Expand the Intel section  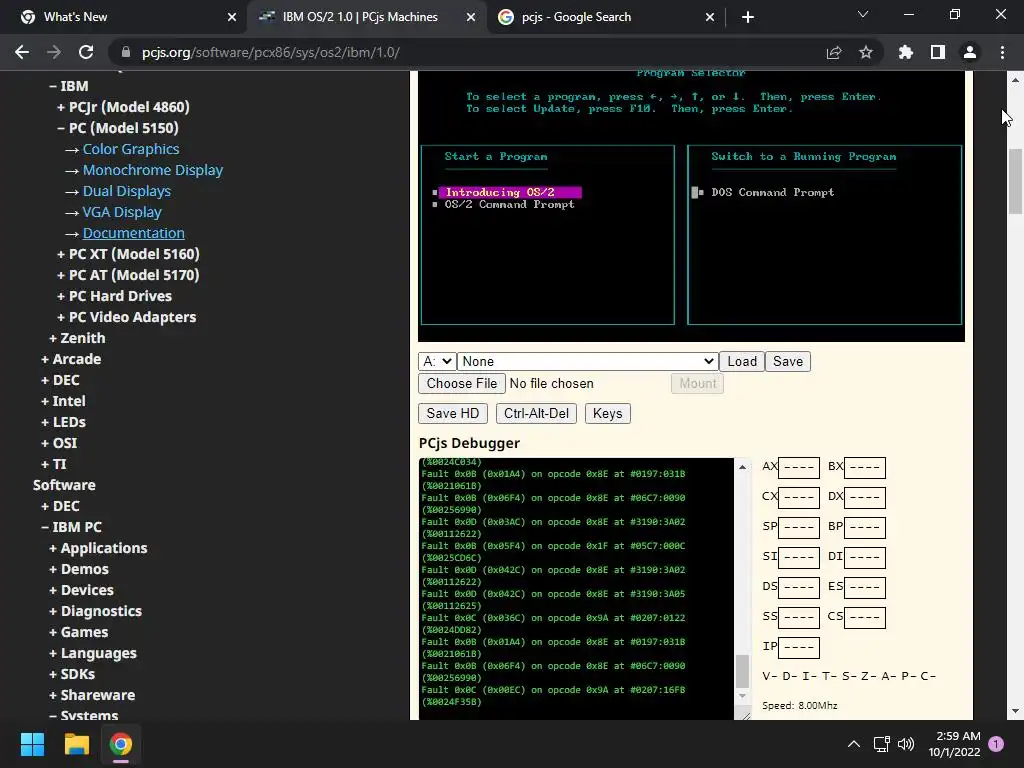click(x=63, y=401)
